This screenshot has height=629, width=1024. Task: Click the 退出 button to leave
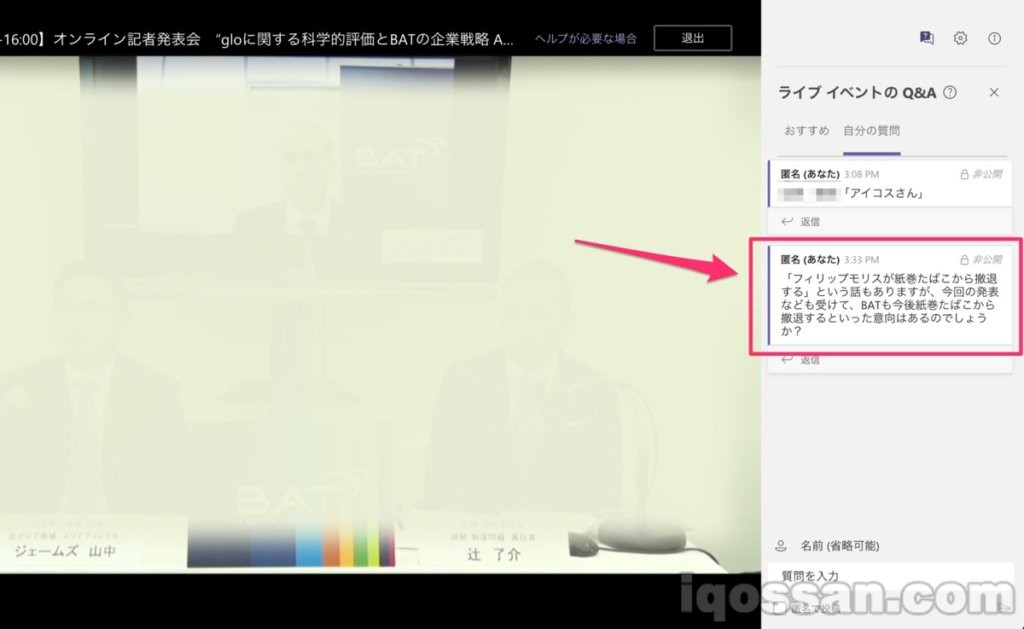[x=692, y=39]
